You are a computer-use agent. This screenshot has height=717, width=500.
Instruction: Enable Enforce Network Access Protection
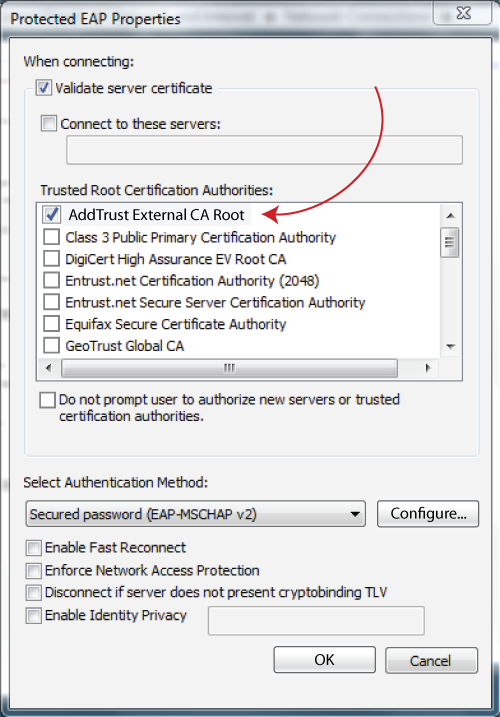pos(33,570)
